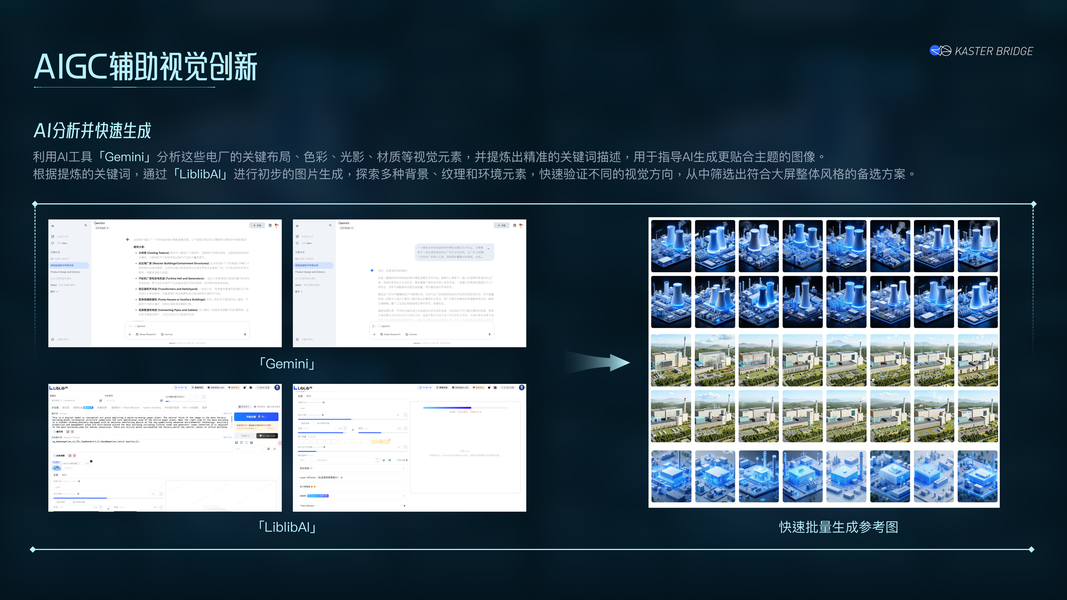The height and width of the screenshot is (600, 1067).
Task: Click Gemini sparkle icon beside right response
Action: coord(372,270)
